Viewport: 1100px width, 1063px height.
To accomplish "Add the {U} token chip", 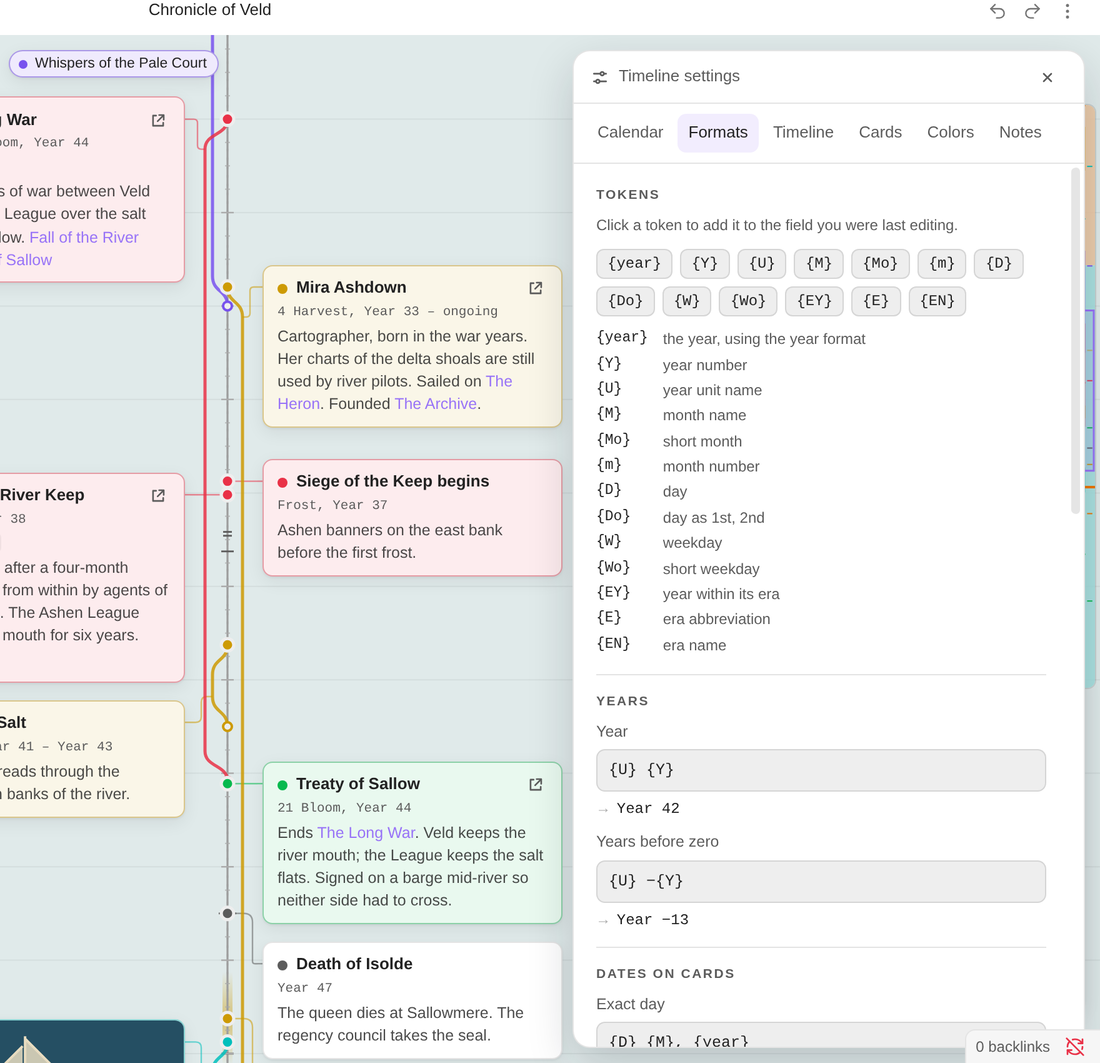I will pyautogui.click(x=761, y=264).
